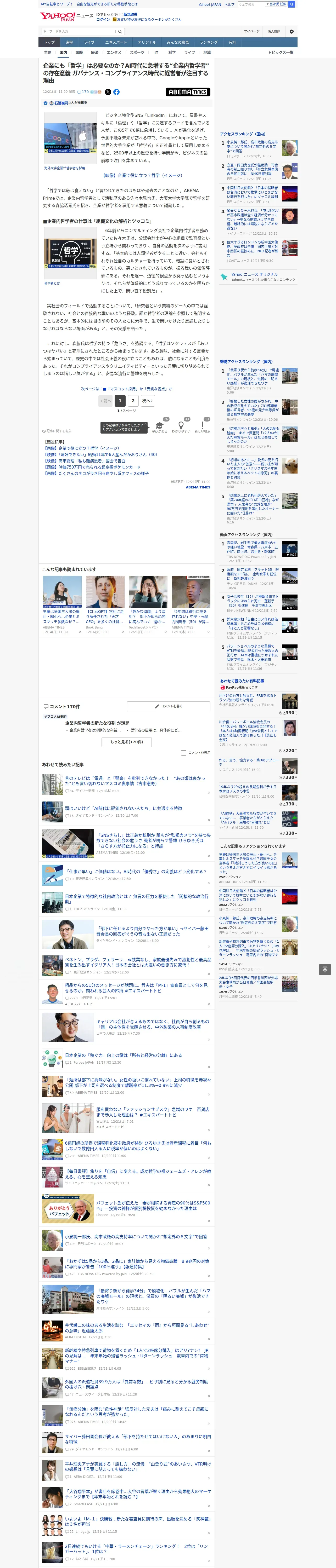Go to page 2 of the article
The width and height of the screenshot is (336, 1568).
pyautogui.click(x=133, y=401)
